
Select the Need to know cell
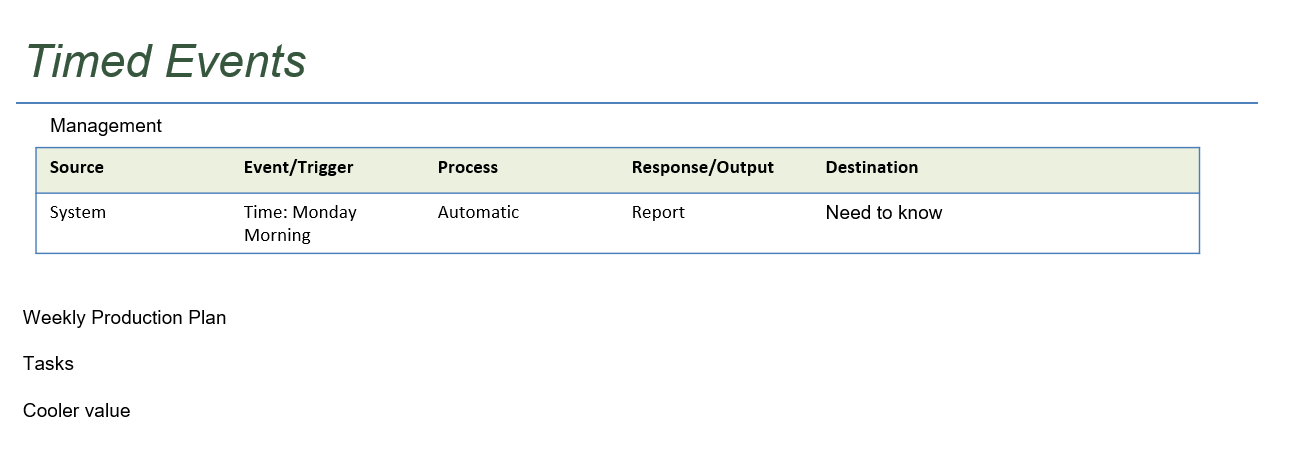click(884, 212)
